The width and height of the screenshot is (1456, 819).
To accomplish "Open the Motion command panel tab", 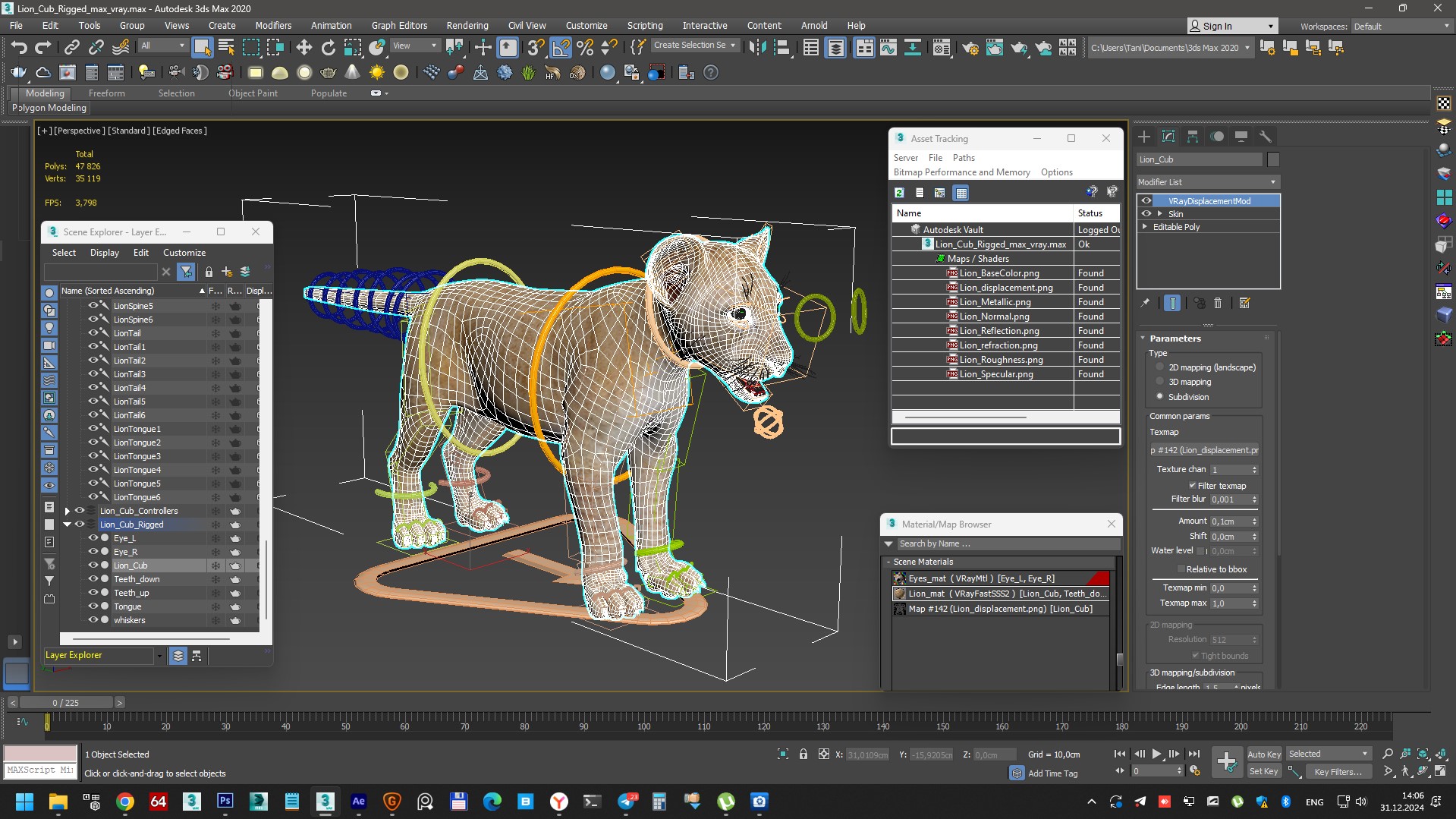I will click(x=1217, y=137).
